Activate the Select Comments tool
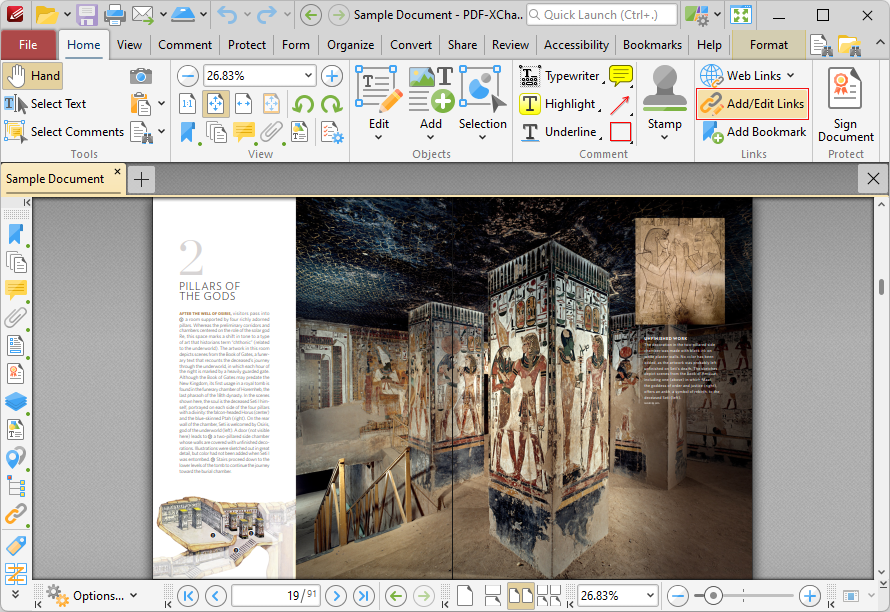 (64, 132)
